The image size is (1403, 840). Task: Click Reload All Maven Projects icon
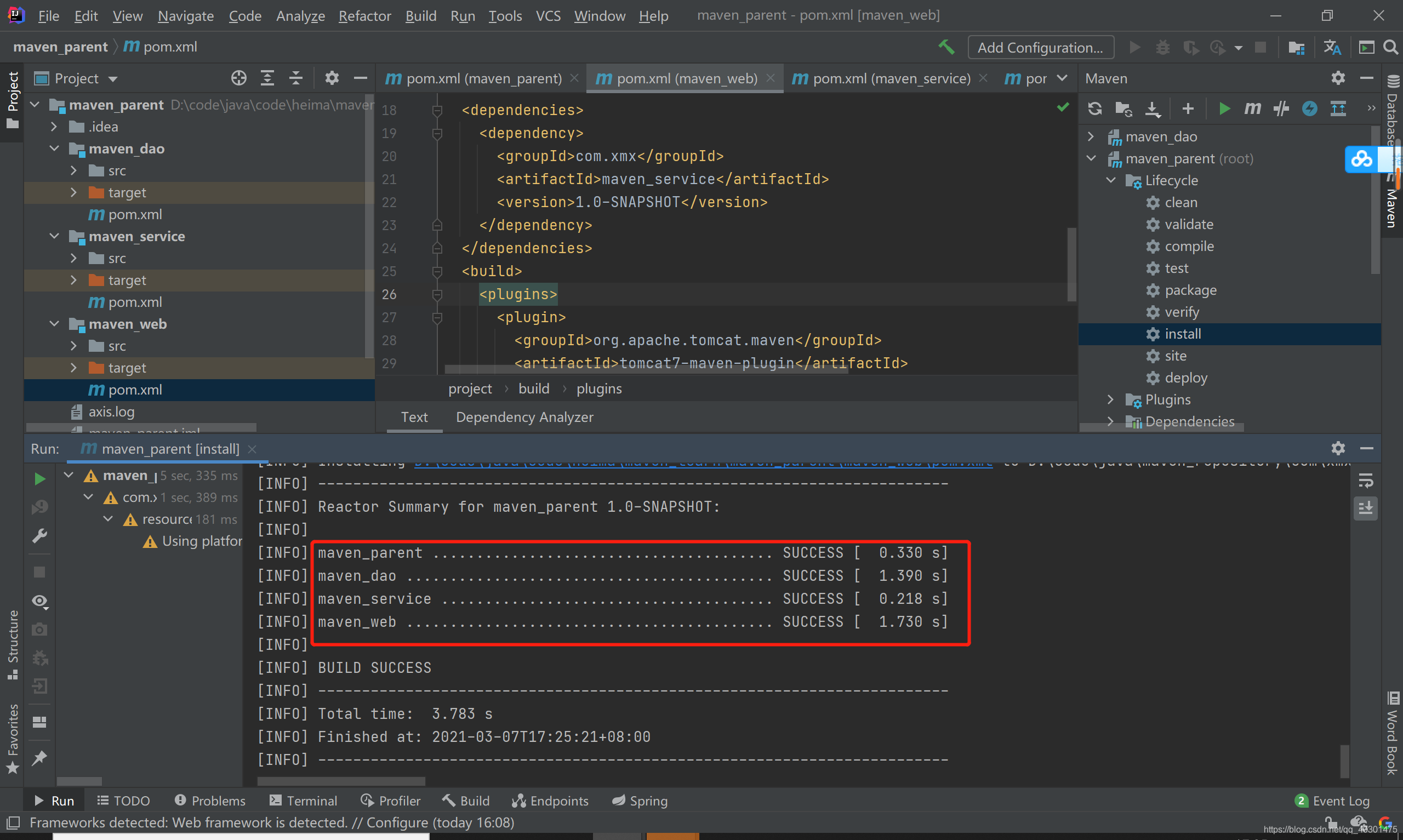pos(1094,108)
